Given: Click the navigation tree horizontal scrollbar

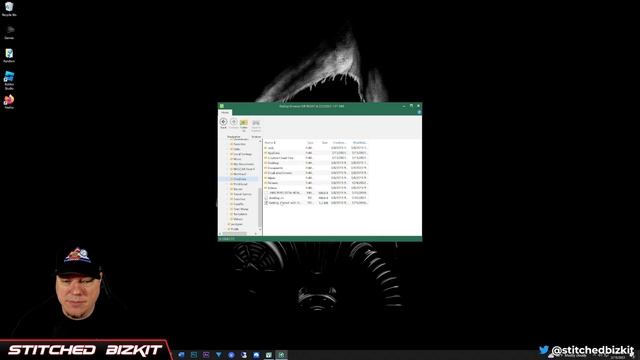Looking at the screenshot, I should (234, 234).
